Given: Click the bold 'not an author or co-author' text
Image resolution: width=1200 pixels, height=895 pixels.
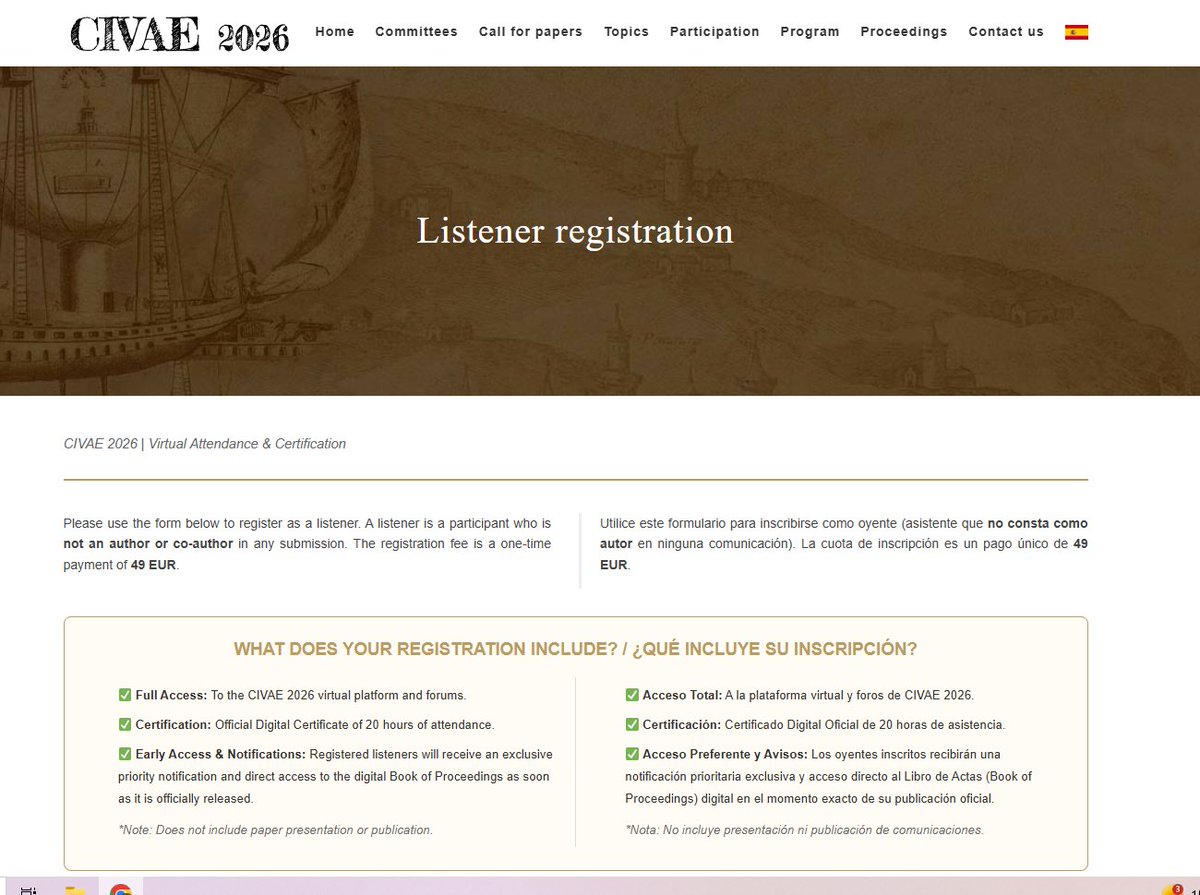Looking at the screenshot, I should point(148,544).
